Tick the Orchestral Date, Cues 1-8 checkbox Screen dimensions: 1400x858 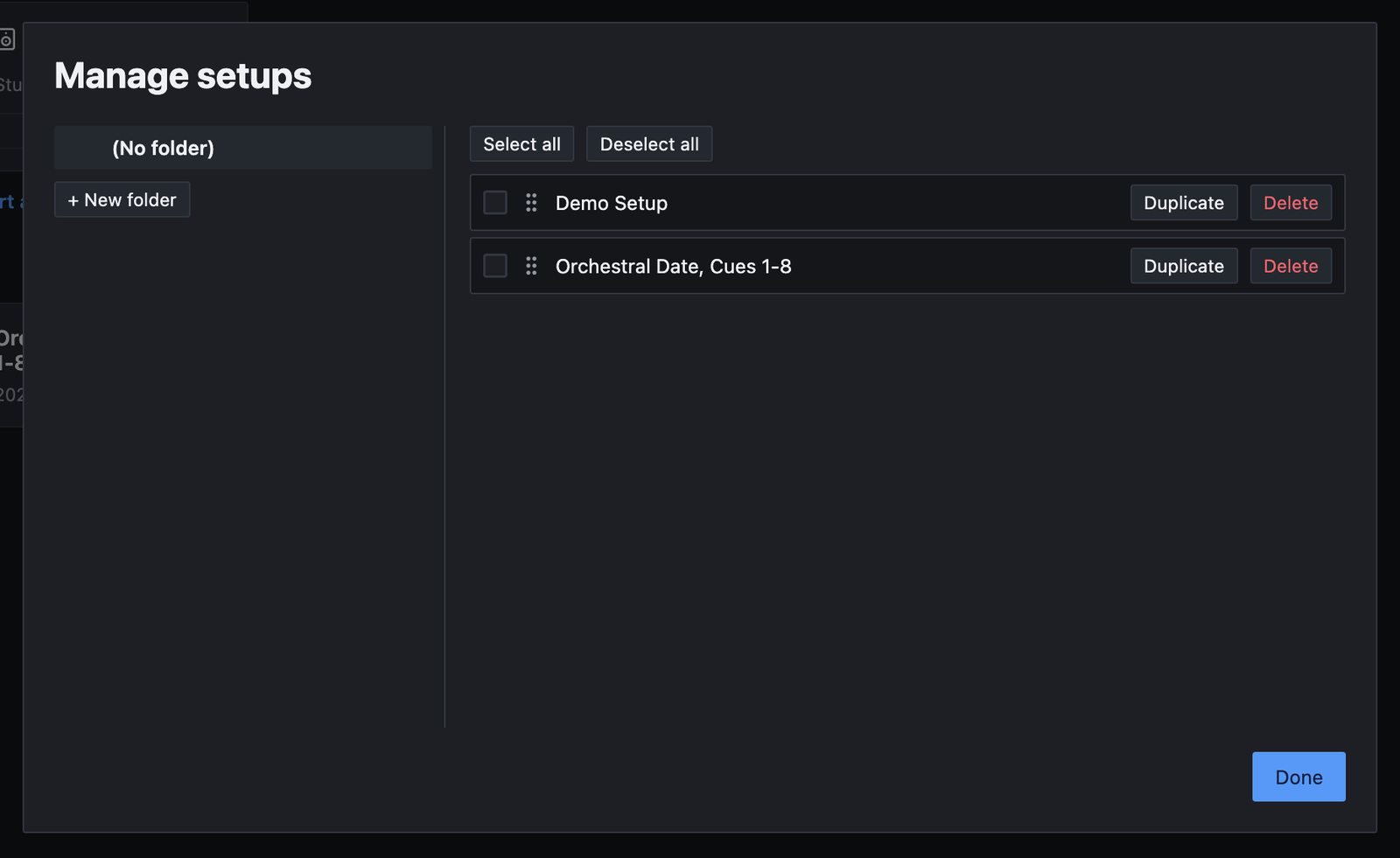click(495, 266)
